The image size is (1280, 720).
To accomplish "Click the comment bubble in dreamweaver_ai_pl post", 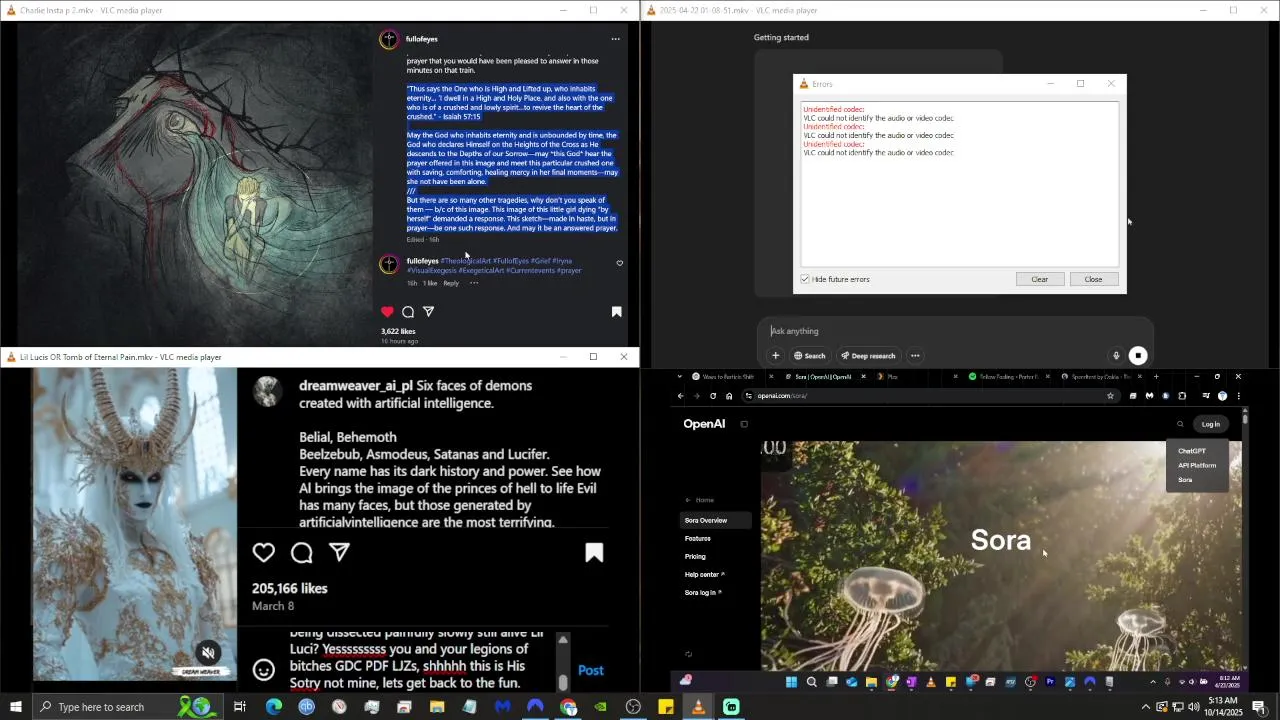I will click(x=302, y=553).
